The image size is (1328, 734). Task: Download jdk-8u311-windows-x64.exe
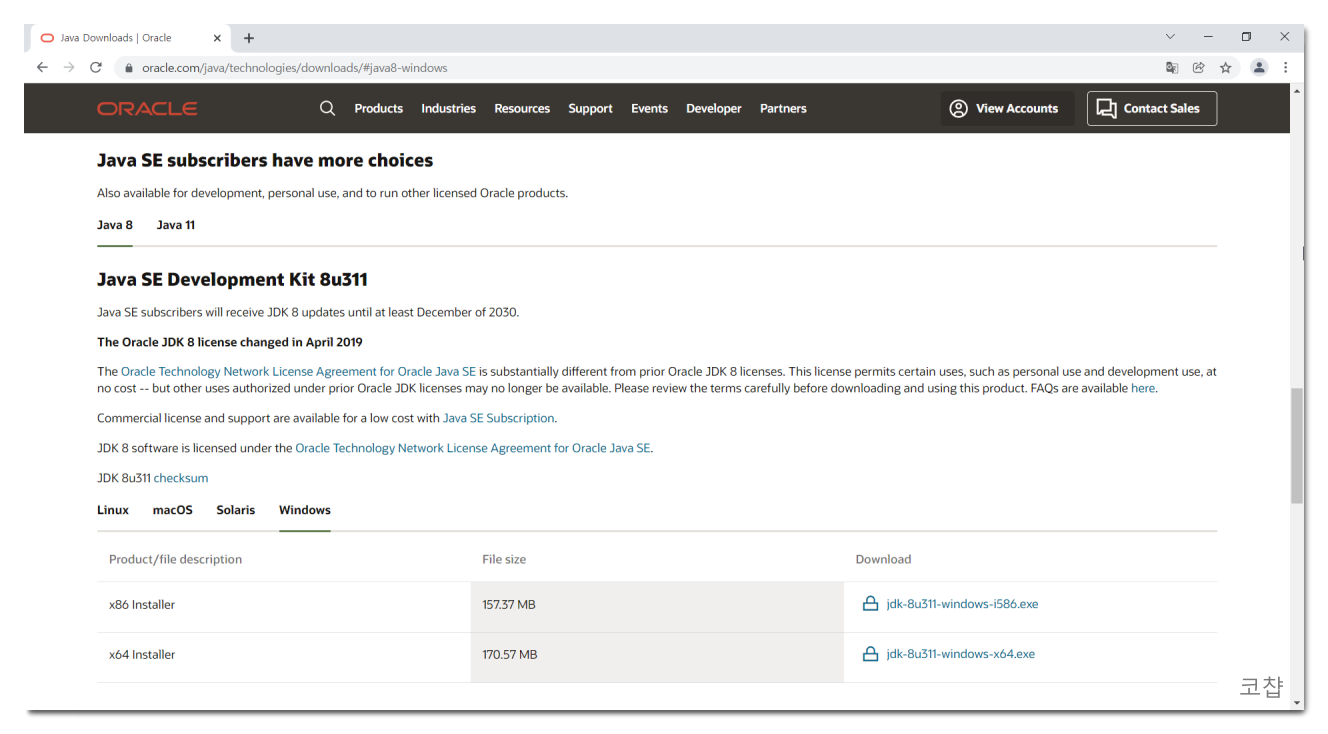(961, 654)
